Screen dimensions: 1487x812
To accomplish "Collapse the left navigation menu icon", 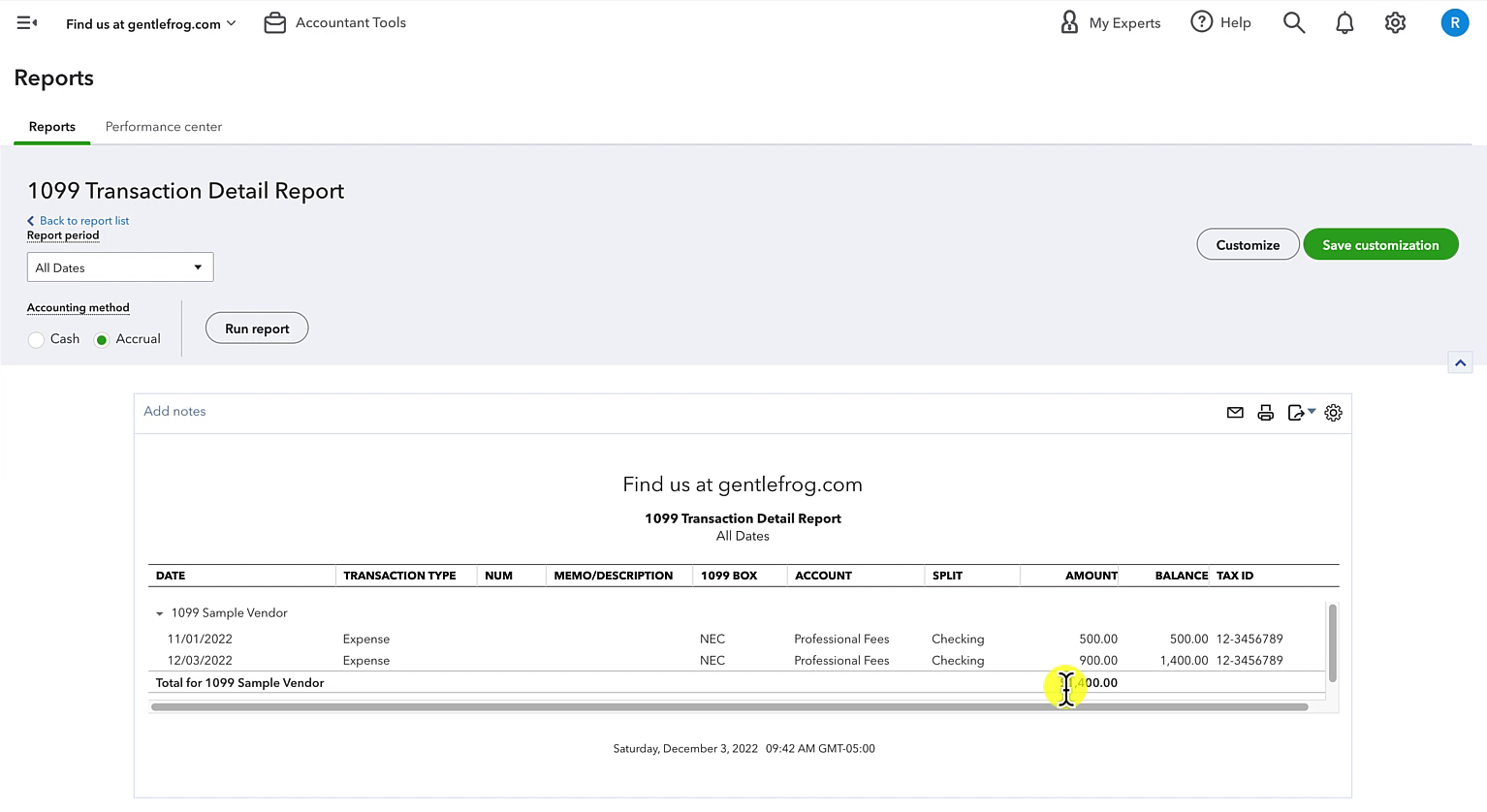I will click(x=27, y=22).
